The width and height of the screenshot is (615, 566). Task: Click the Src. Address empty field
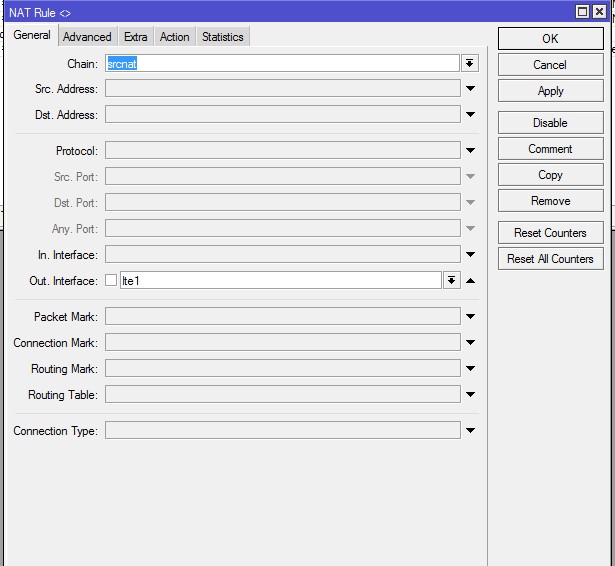[282, 88]
